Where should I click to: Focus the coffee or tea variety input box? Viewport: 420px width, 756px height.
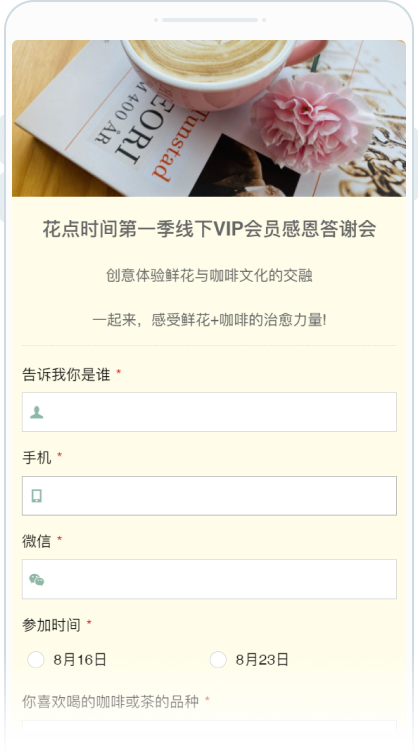click(209, 726)
